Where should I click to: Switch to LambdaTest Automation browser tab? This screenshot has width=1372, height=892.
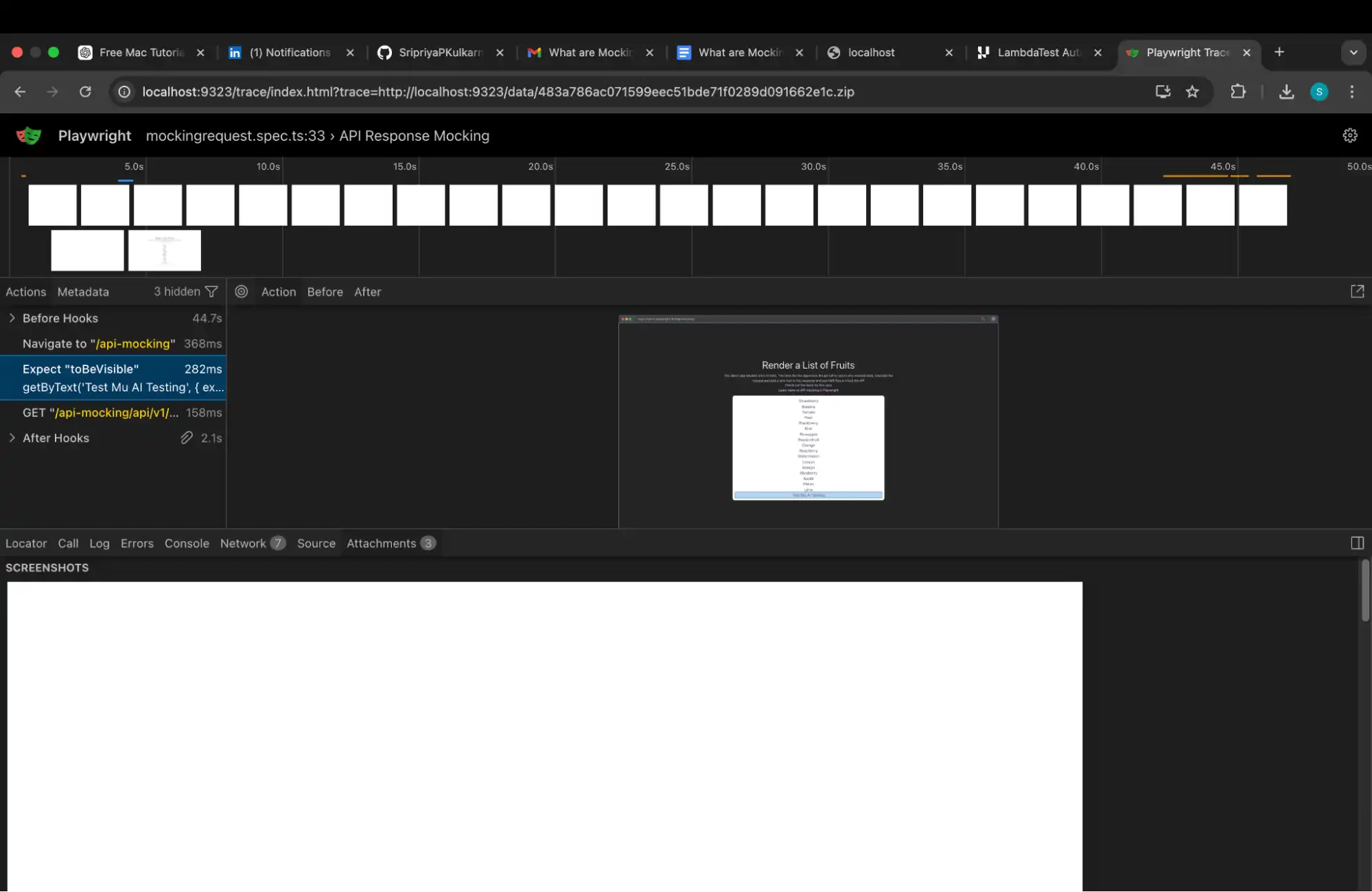[x=1038, y=52]
